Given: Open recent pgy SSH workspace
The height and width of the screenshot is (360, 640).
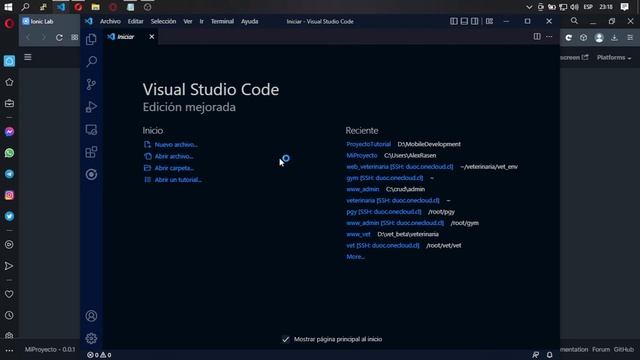Looking at the screenshot, I should tap(384, 212).
